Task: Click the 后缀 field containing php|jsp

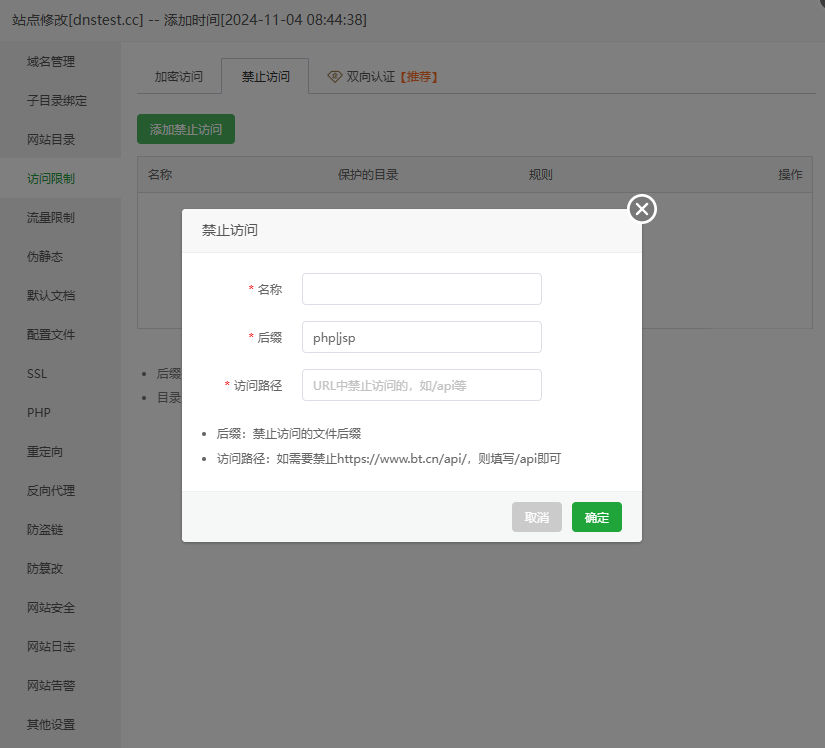Action: click(x=421, y=336)
